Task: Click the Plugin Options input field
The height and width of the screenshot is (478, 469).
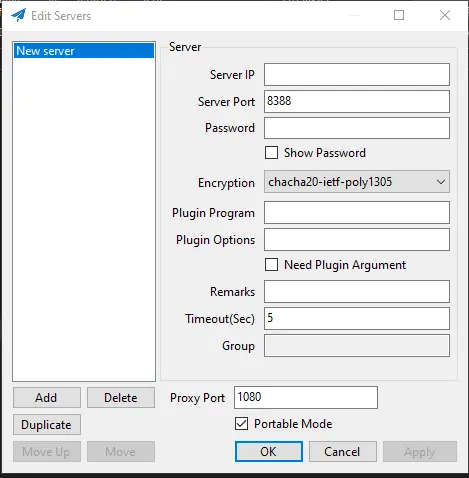Action: point(357,239)
